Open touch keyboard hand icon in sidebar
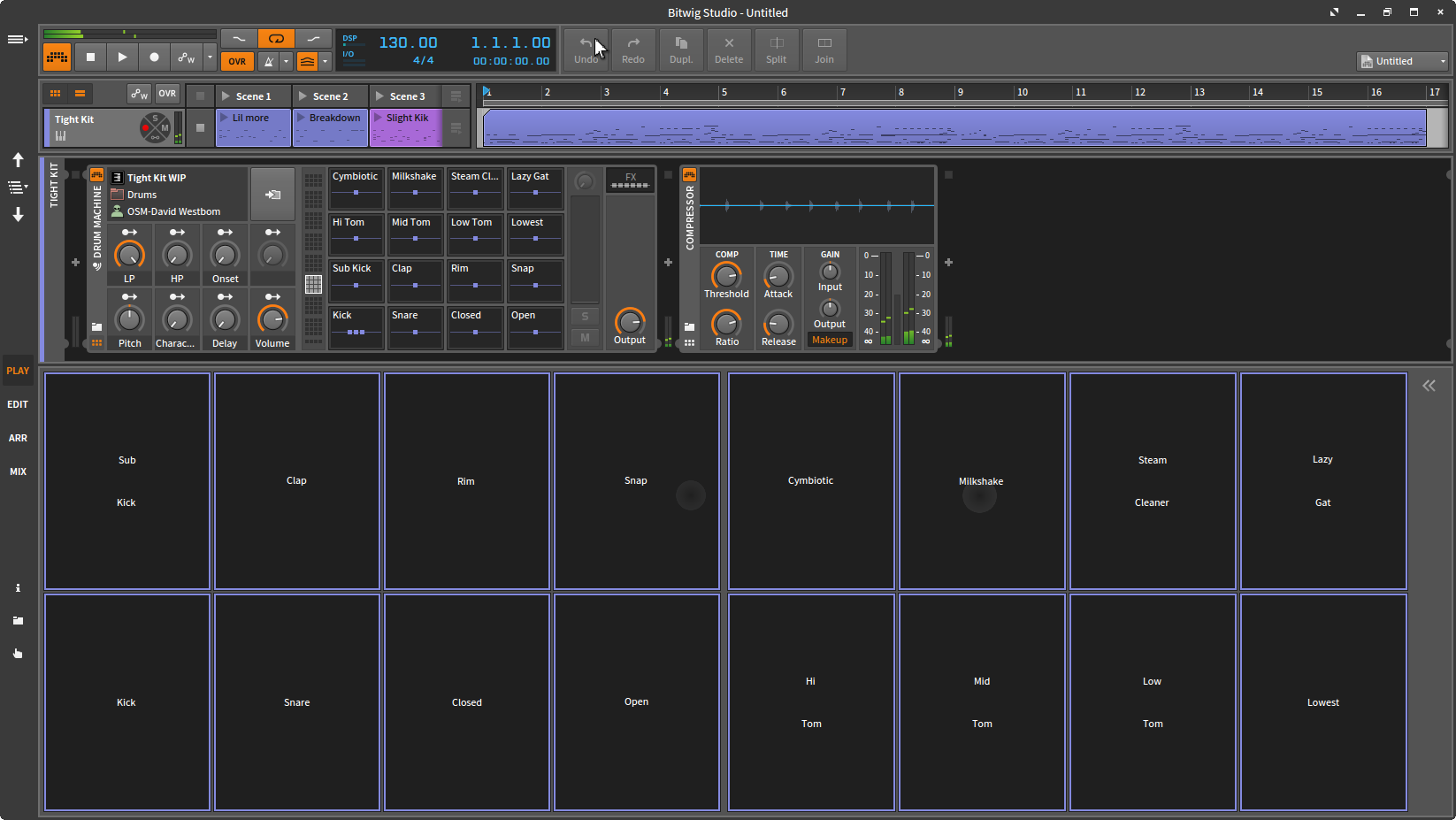This screenshot has height=820, width=1456. point(18,653)
